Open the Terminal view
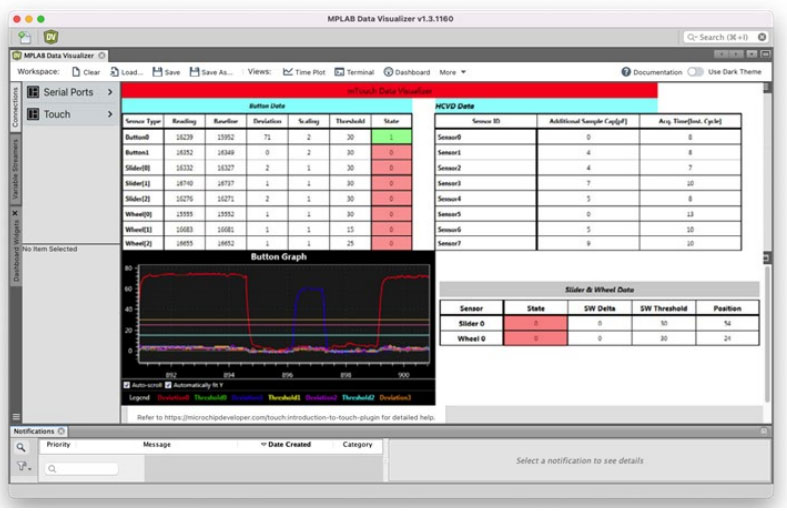 (354, 72)
